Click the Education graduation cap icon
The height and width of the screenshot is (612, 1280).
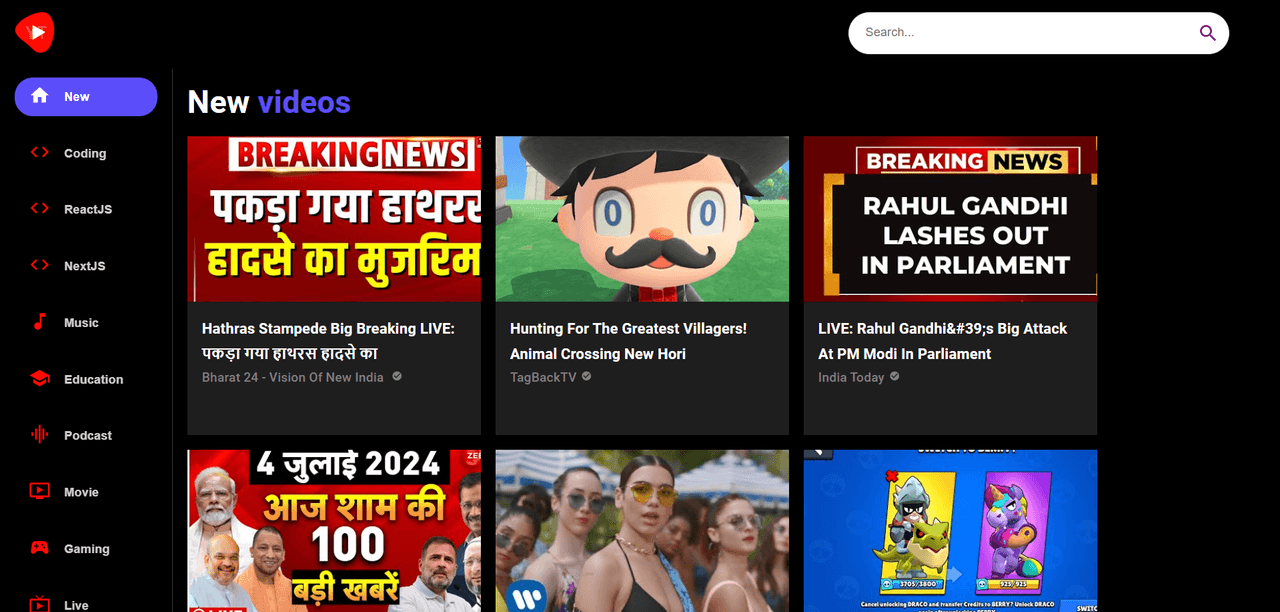39,379
